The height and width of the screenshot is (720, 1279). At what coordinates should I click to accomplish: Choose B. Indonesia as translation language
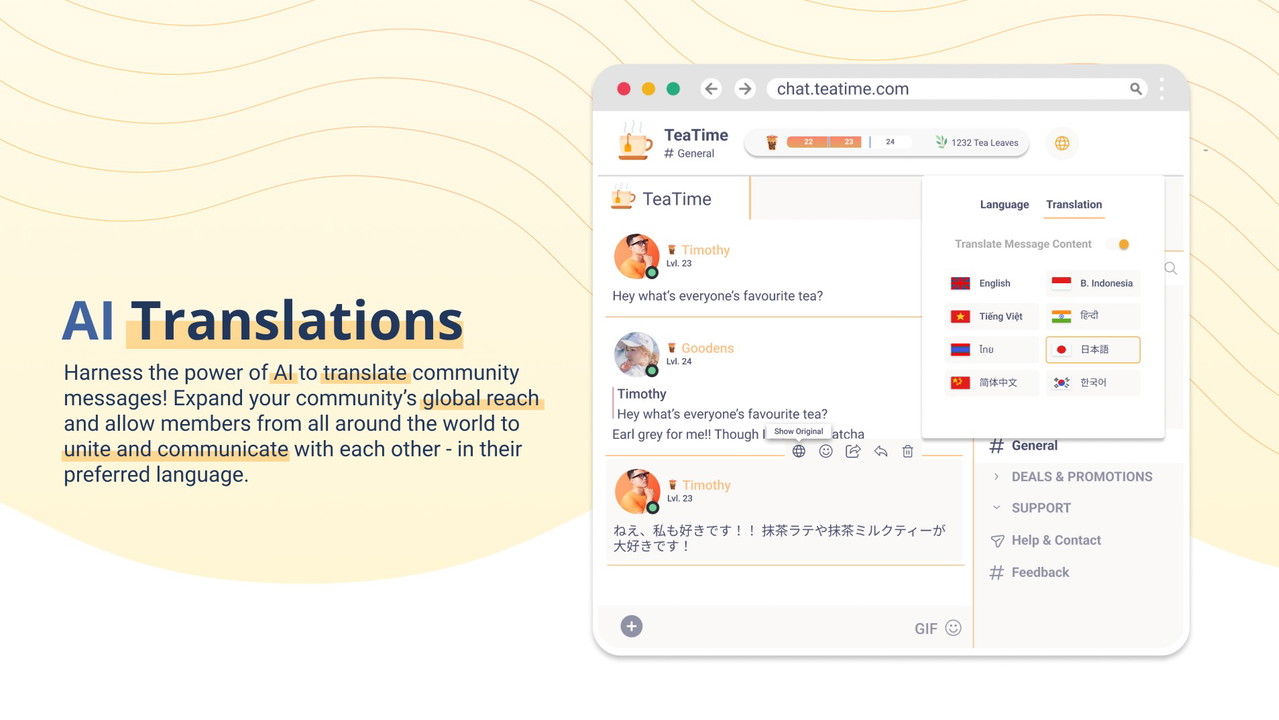coord(1093,283)
